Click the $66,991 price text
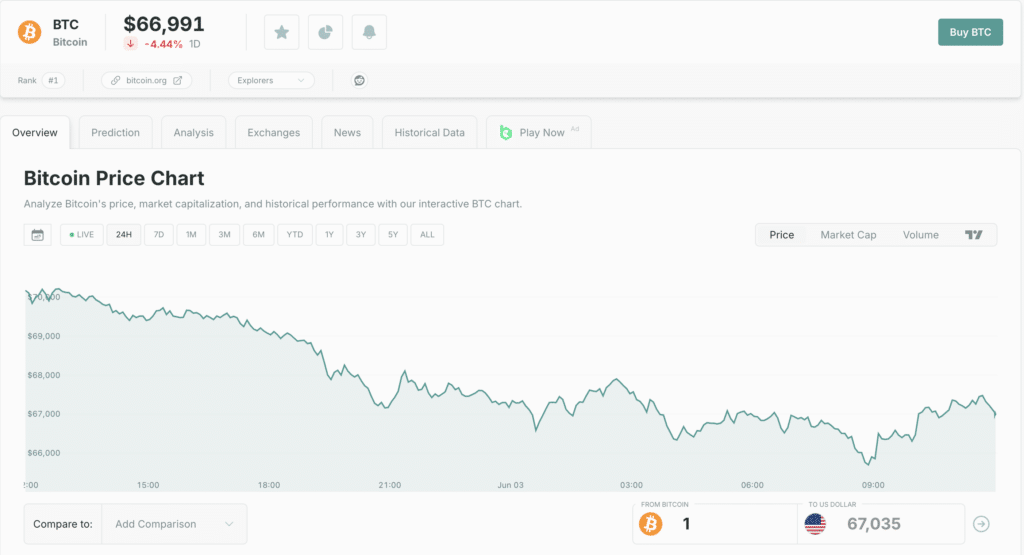1024x555 pixels. click(164, 24)
